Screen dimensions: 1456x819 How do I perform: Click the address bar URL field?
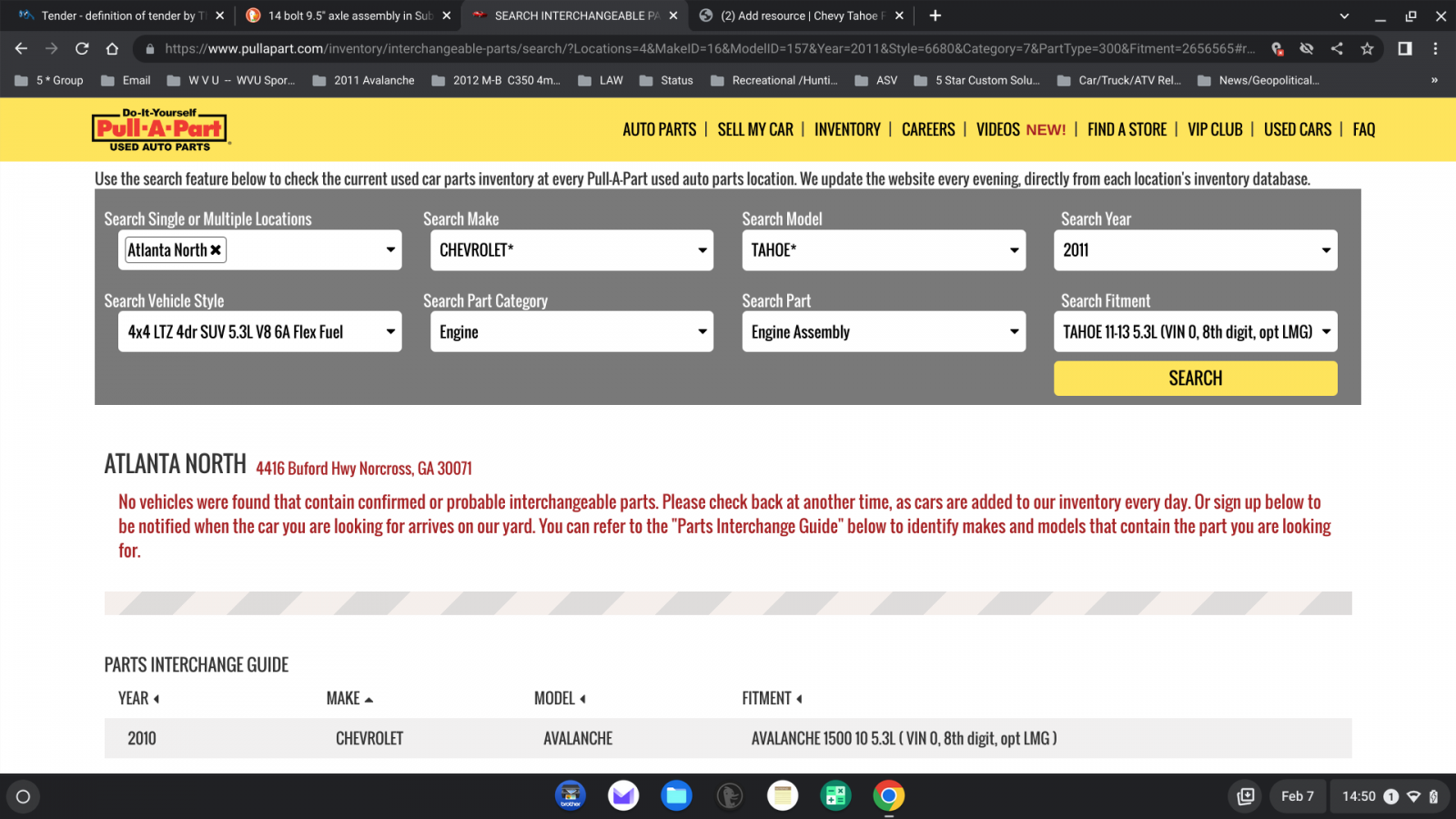pos(710,48)
